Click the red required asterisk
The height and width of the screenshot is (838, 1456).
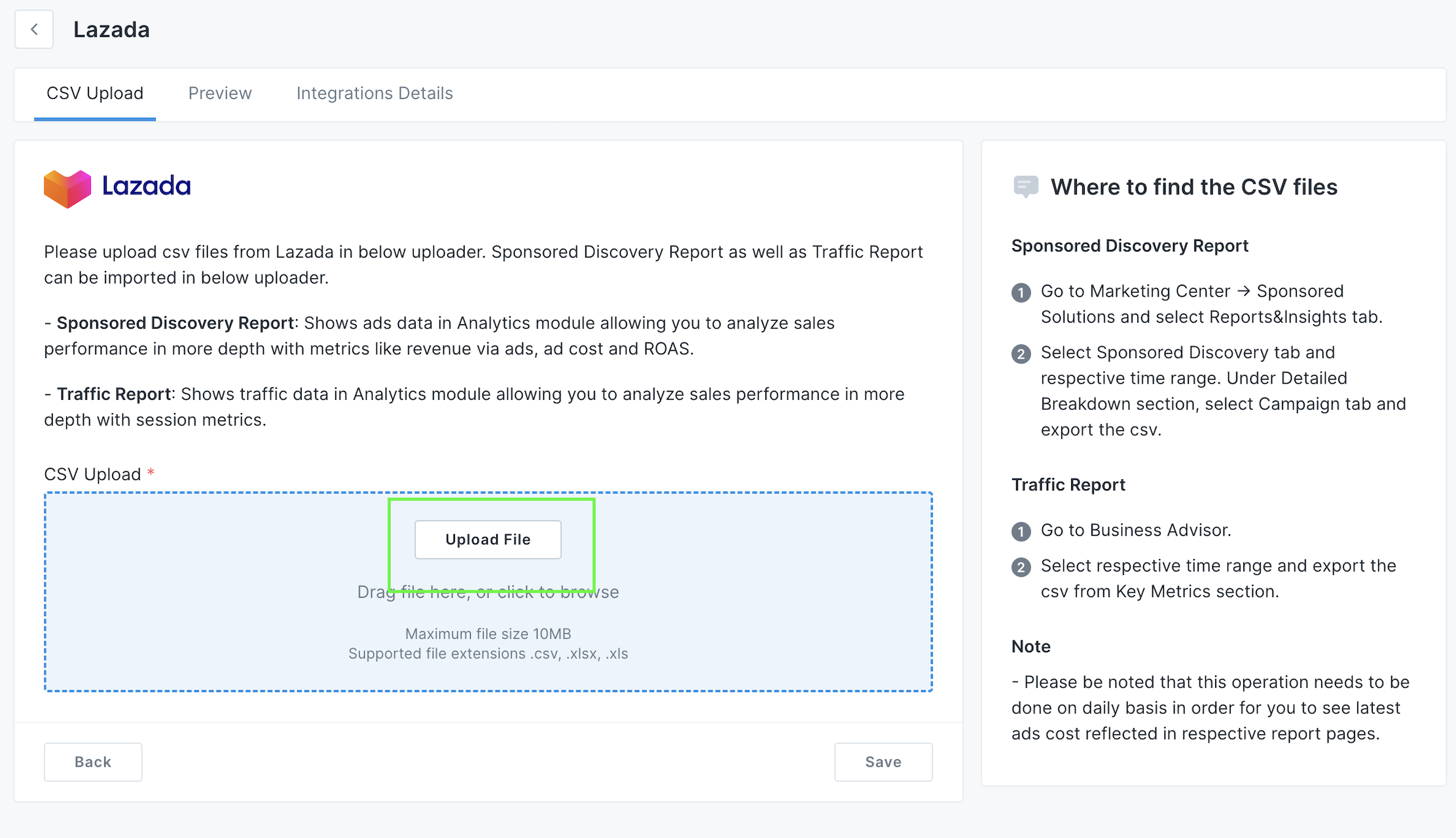tap(151, 473)
